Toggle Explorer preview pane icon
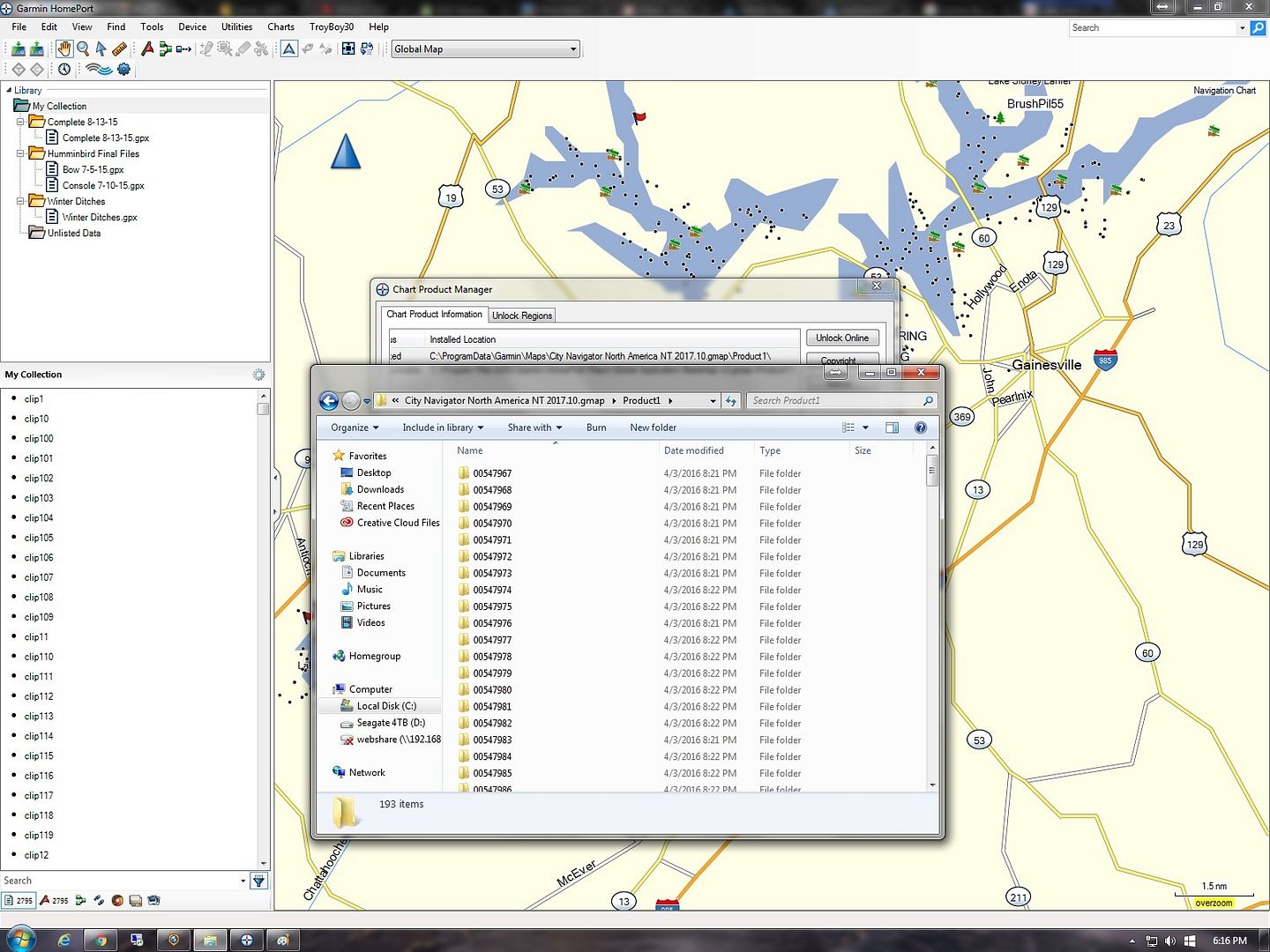Screen dimensions: 1270x952 [892, 428]
